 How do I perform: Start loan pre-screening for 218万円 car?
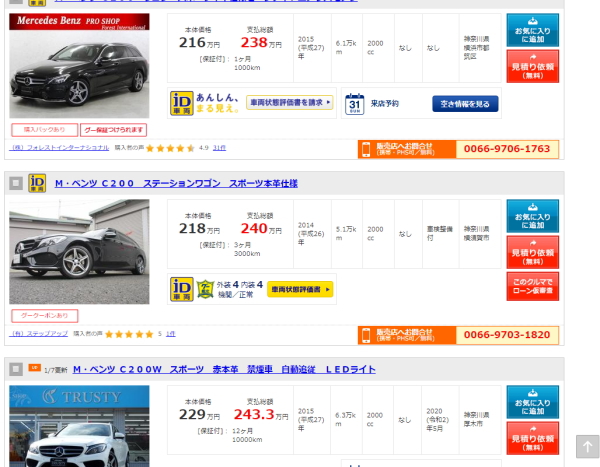532,286
